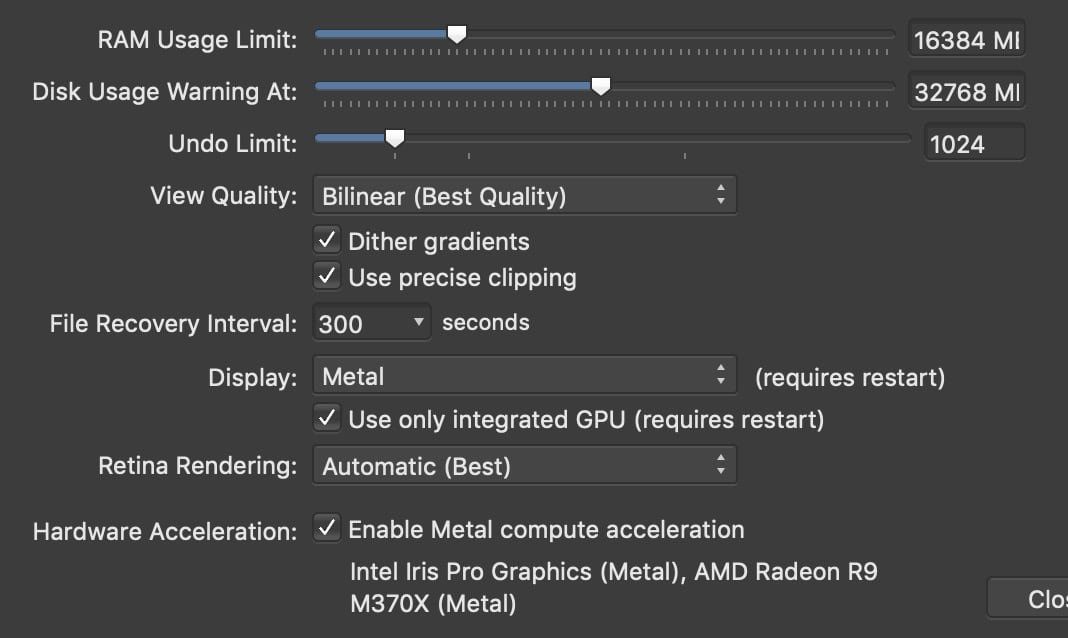Click the Undo Limit slider handle
Image resolution: width=1068 pixels, height=638 pixels.
[x=394, y=138]
